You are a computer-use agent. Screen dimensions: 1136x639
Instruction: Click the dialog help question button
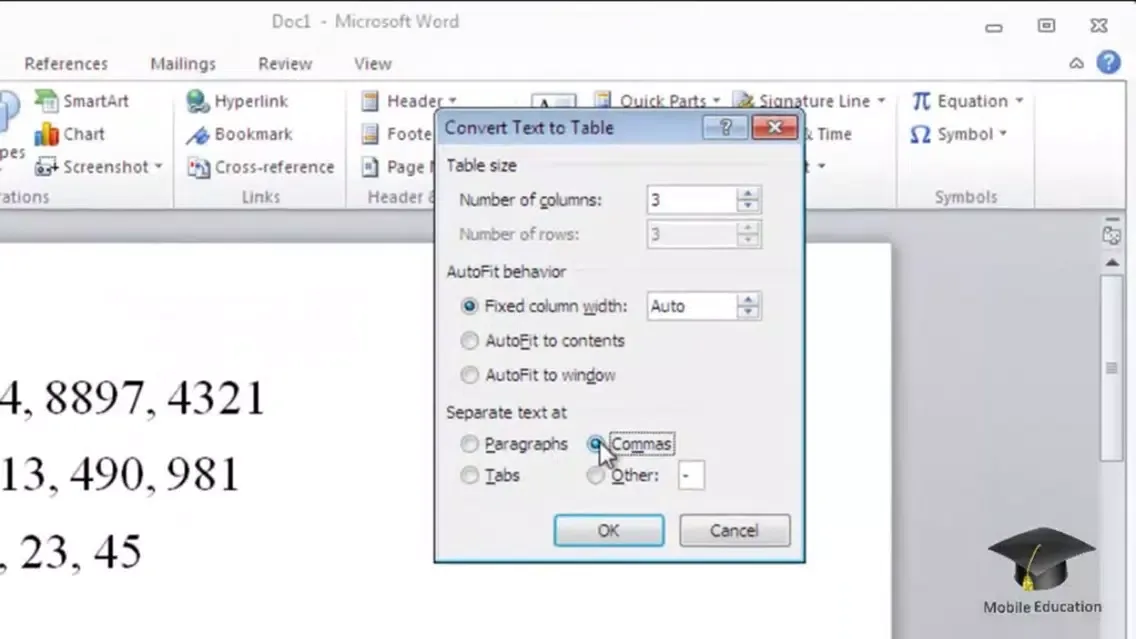[x=725, y=128]
